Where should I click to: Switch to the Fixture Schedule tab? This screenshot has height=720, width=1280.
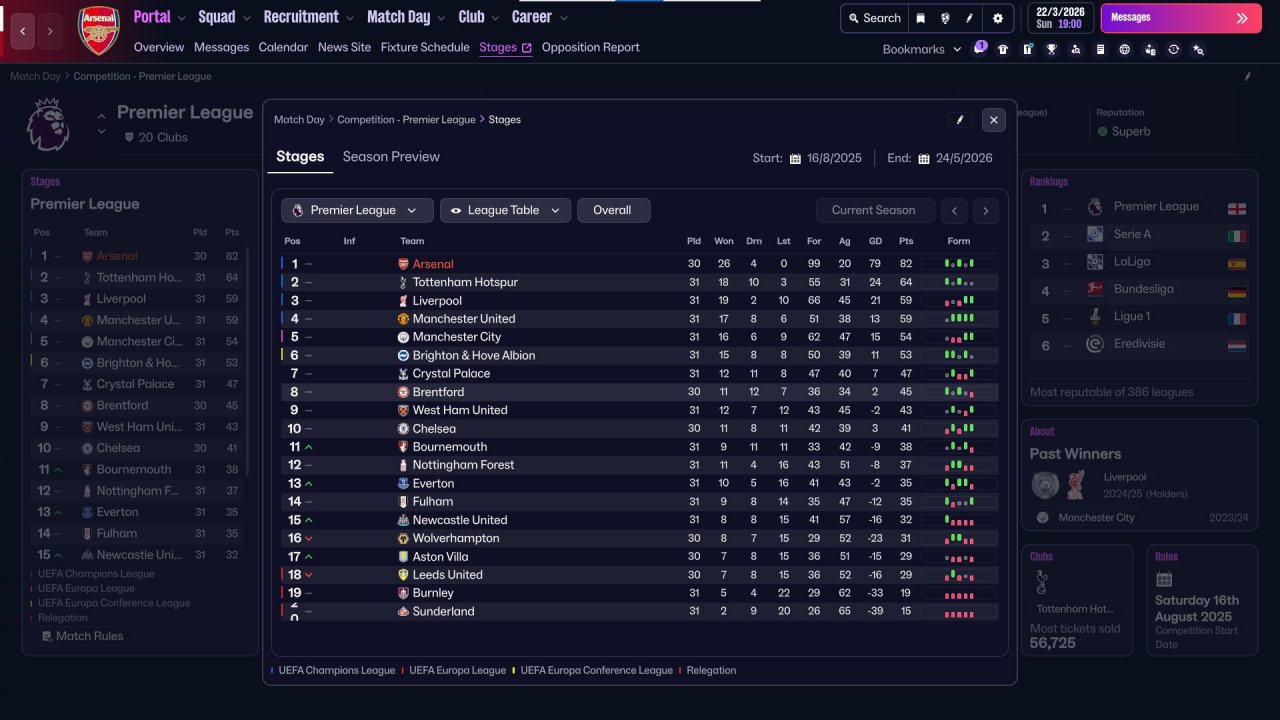pyautogui.click(x=425, y=47)
